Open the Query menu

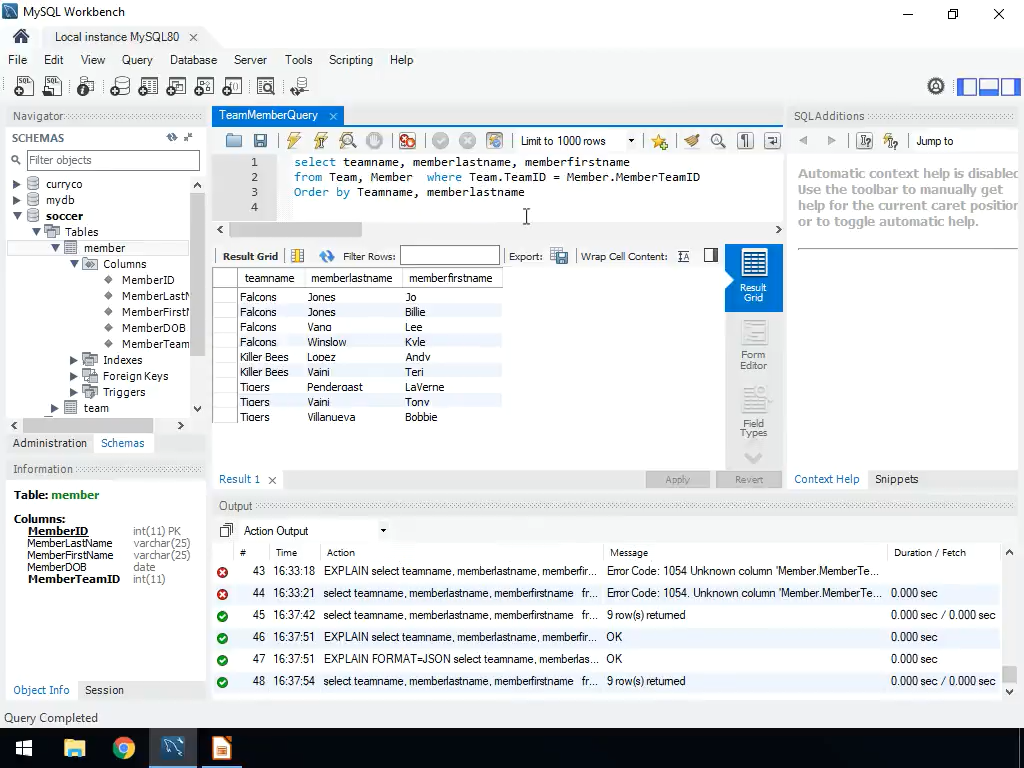(x=137, y=60)
